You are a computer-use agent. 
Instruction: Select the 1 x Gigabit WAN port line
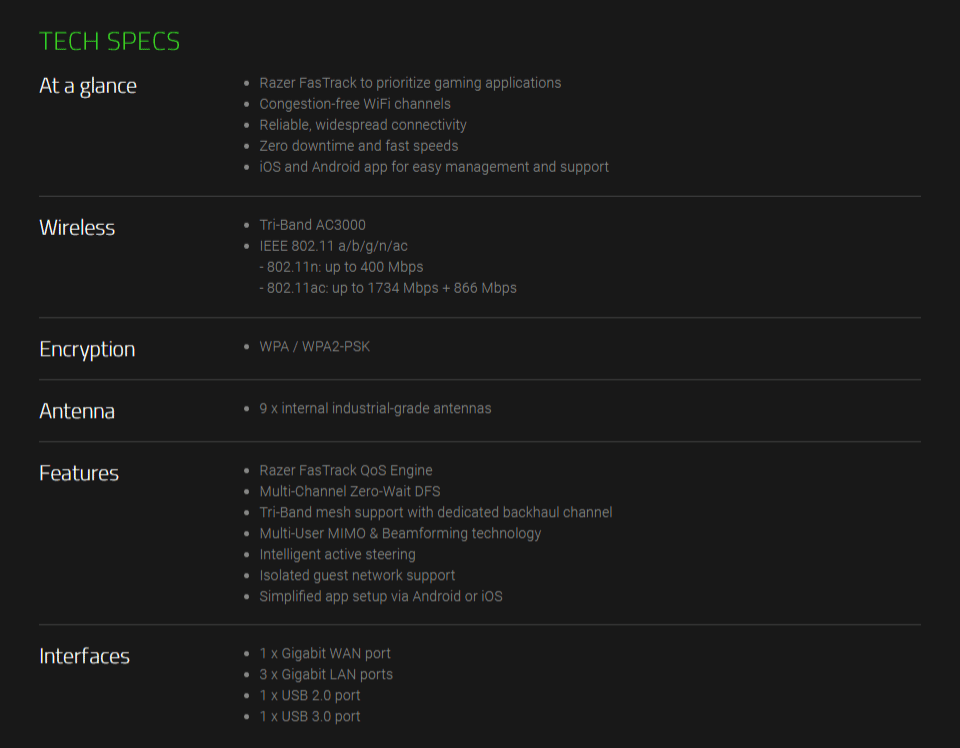(325, 654)
